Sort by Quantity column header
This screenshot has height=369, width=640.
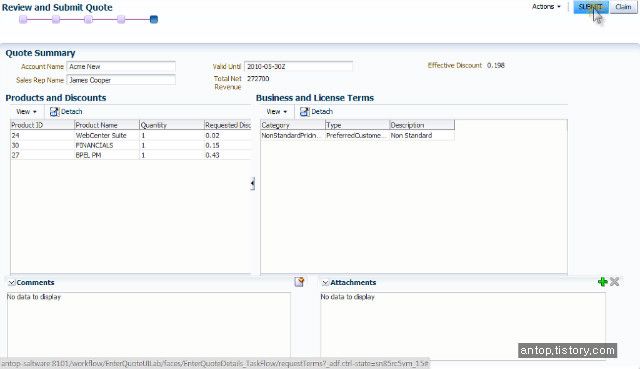click(171, 125)
